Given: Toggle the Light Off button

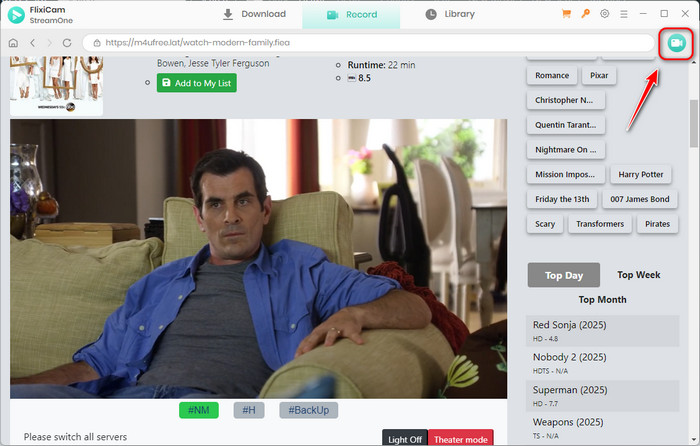Looking at the screenshot, I should point(404,438).
